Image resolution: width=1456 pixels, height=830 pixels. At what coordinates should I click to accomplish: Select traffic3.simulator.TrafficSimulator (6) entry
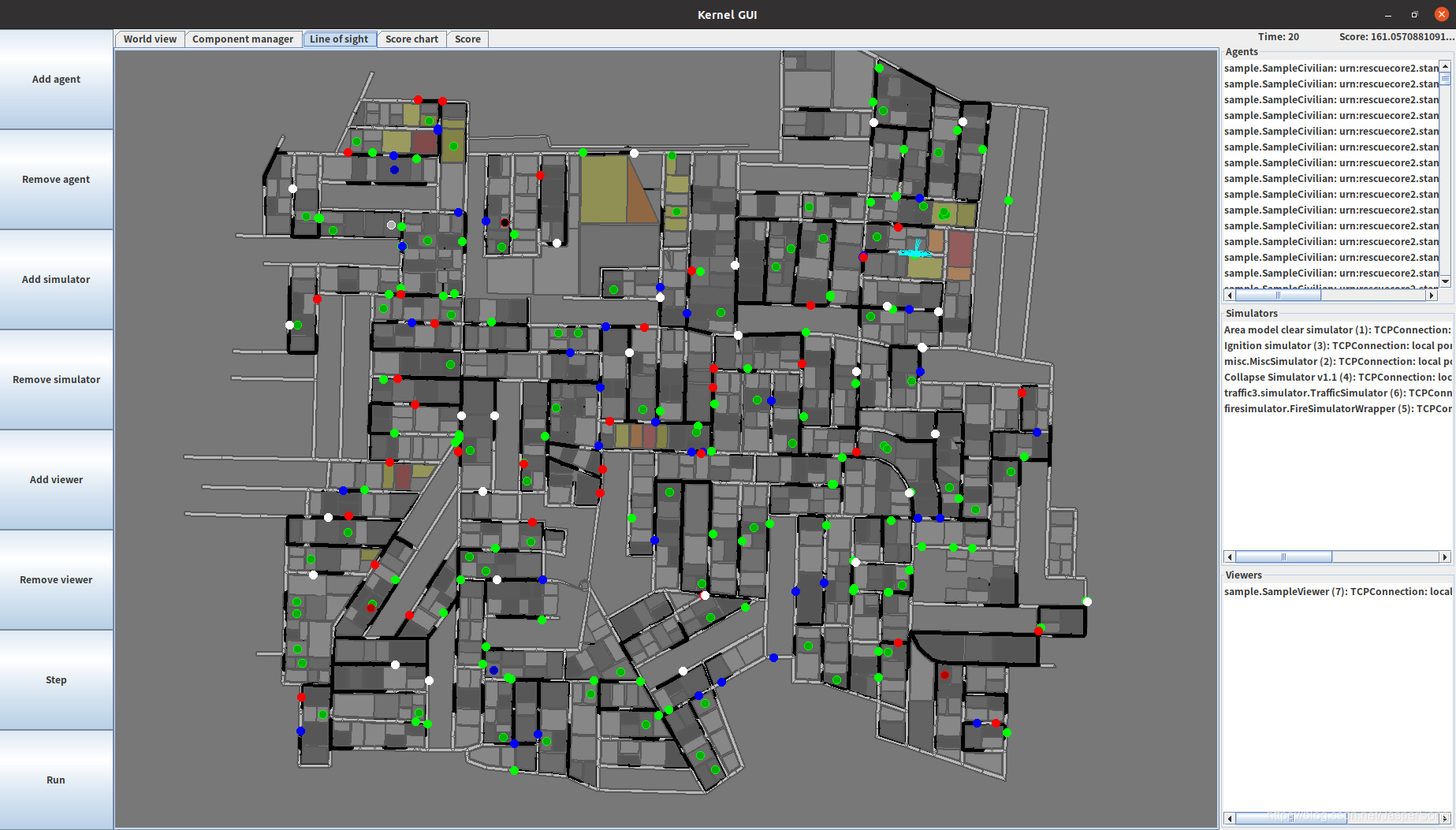1337,393
